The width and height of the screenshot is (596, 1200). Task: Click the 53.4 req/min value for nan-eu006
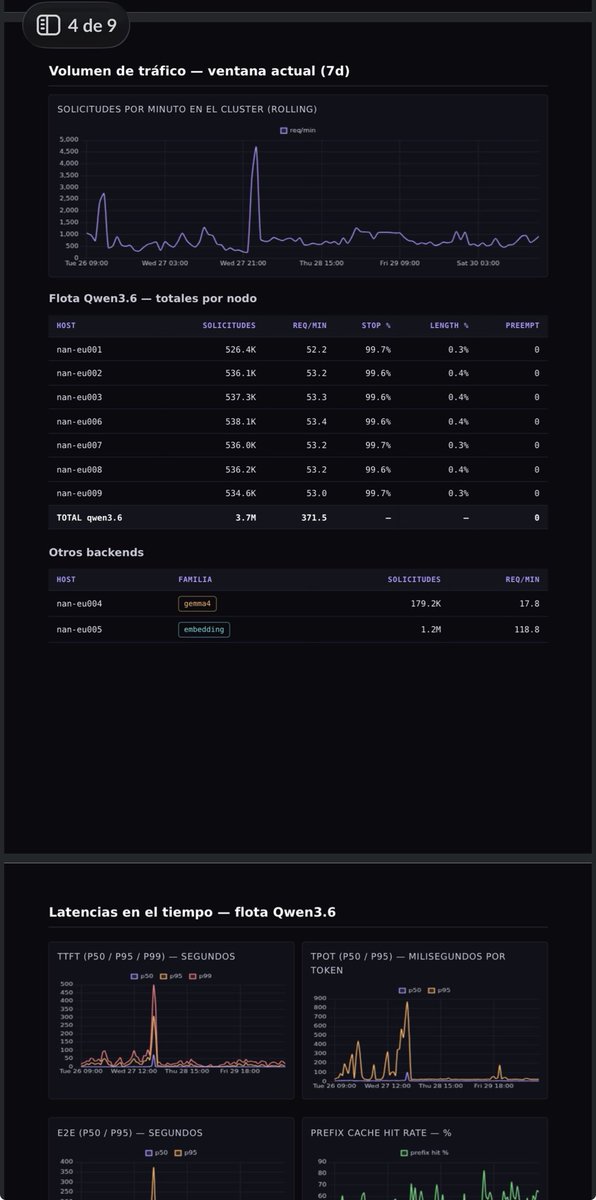pos(317,422)
